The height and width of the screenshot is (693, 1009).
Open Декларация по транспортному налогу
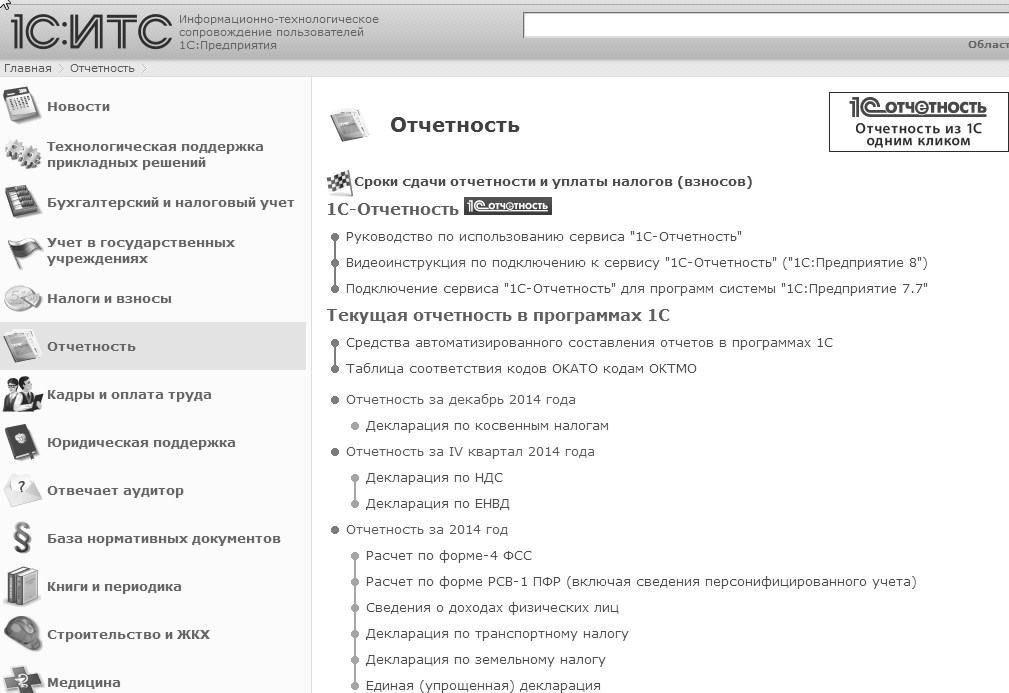click(x=497, y=634)
